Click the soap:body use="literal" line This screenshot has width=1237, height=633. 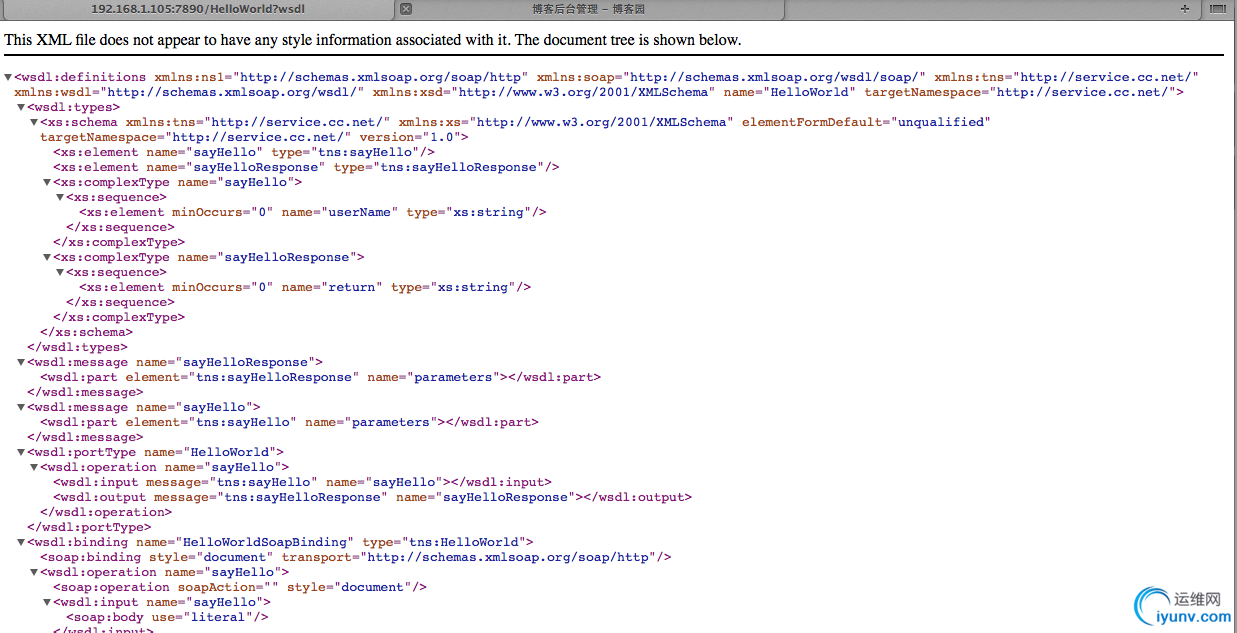(x=167, y=617)
